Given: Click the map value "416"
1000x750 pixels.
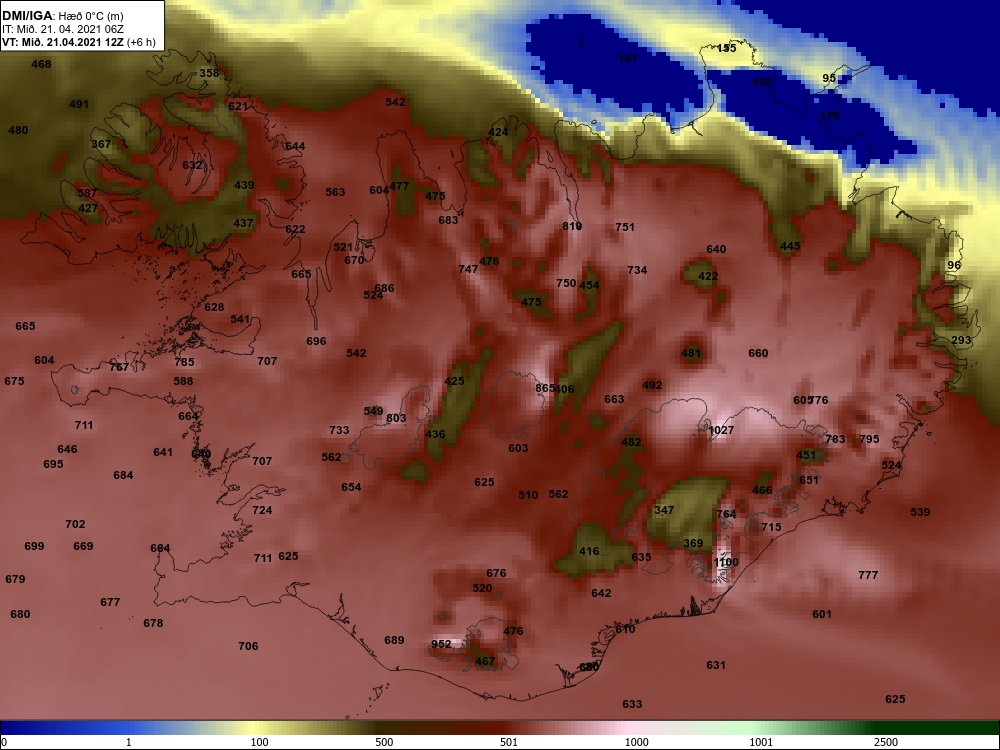Looking at the screenshot, I should point(589,551).
